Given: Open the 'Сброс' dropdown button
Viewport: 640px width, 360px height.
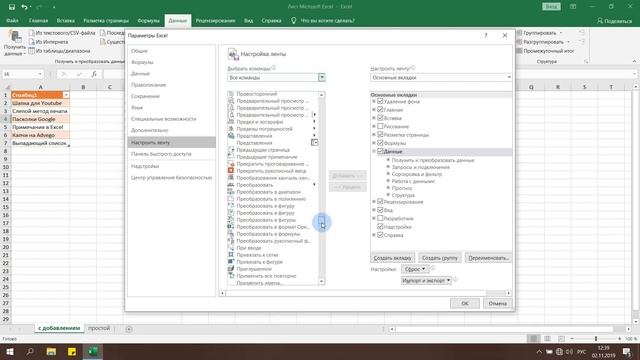Looking at the screenshot, I should coord(415,269).
